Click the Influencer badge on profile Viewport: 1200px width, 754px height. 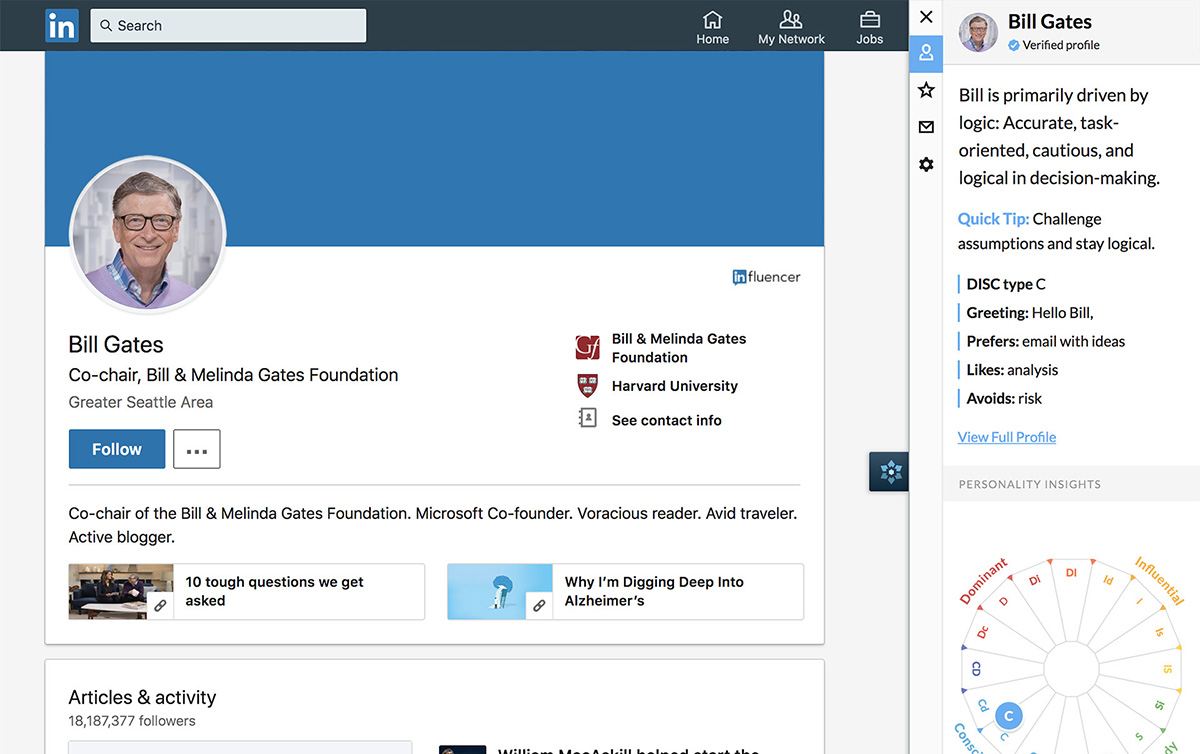[x=766, y=277]
